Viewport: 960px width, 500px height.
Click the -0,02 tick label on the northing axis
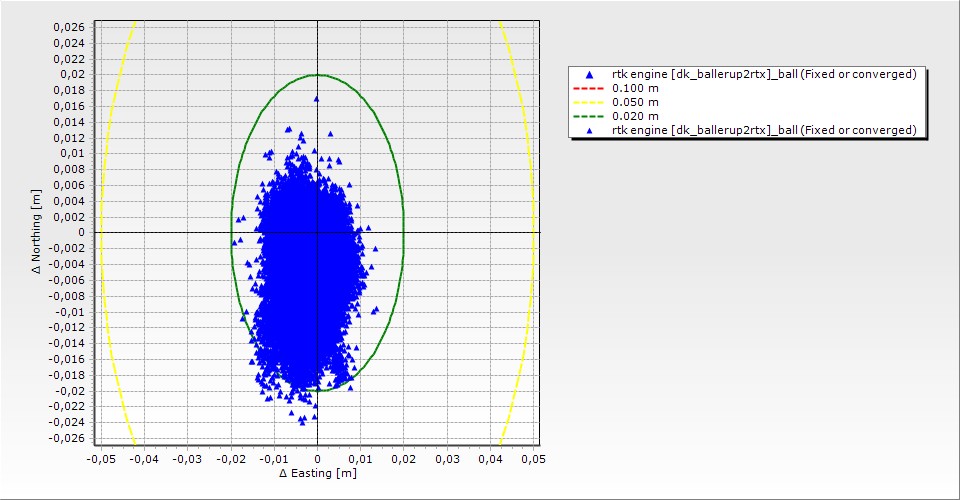pos(70,391)
